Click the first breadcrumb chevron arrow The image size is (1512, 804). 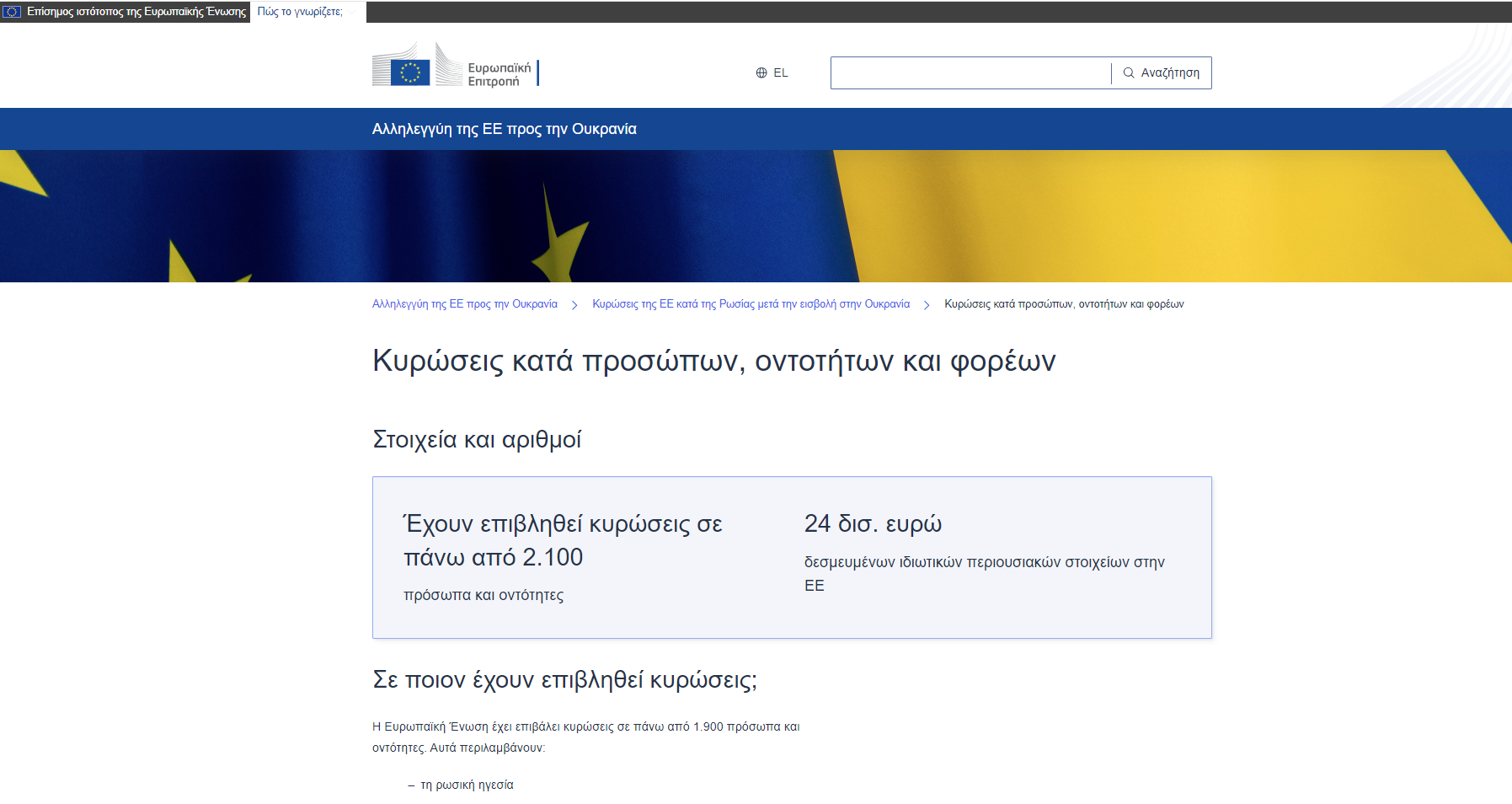[574, 305]
